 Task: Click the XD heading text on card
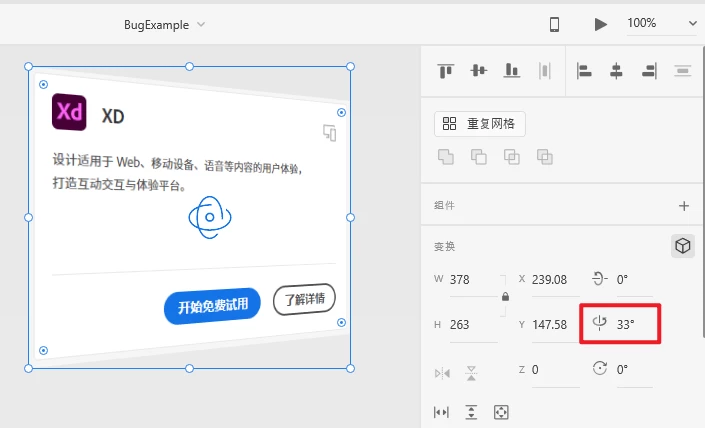[113, 116]
